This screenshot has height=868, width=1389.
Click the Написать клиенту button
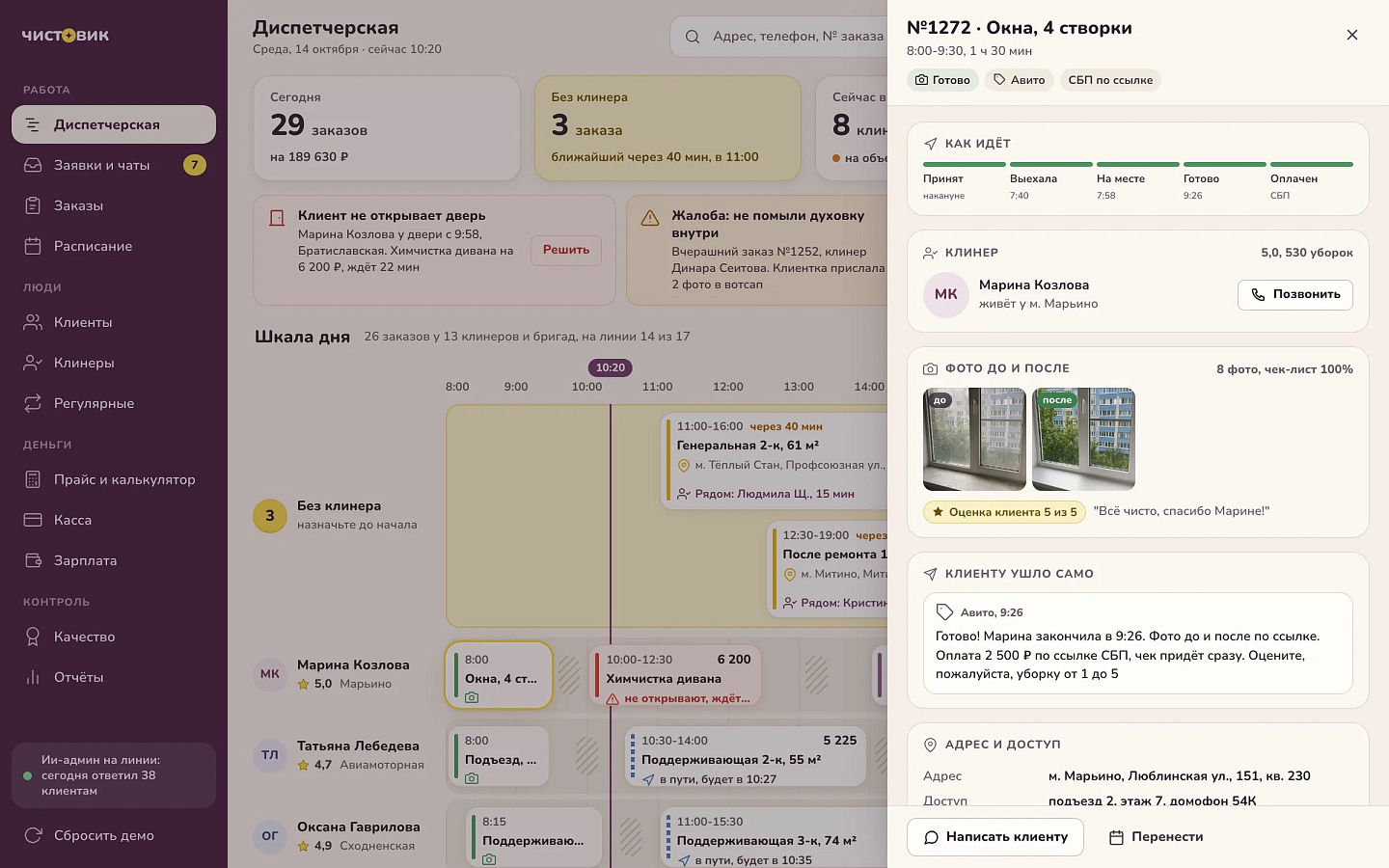coord(995,837)
